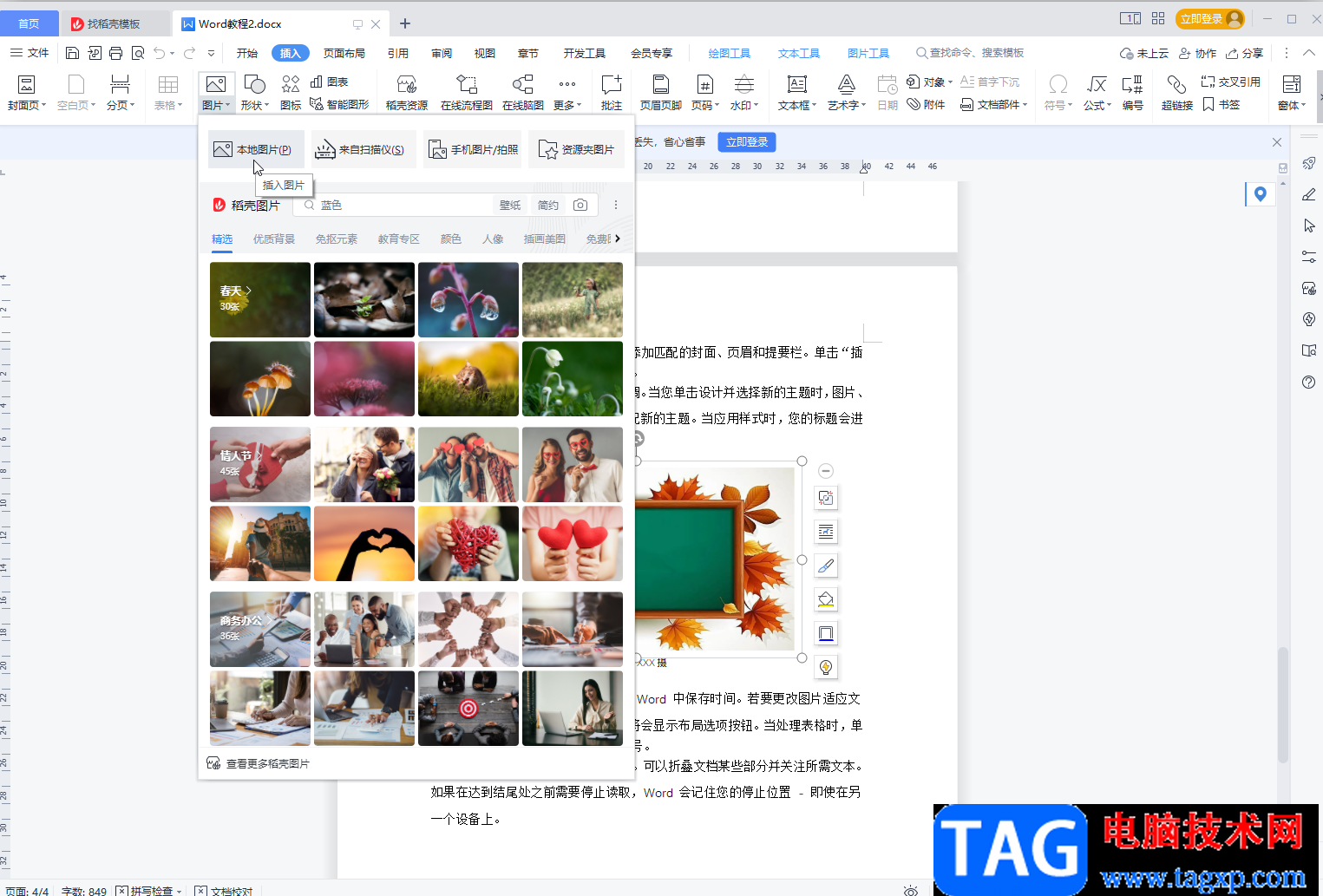1323x896 pixels.
Task: Click the 壁纸 search tag
Action: 510,205
